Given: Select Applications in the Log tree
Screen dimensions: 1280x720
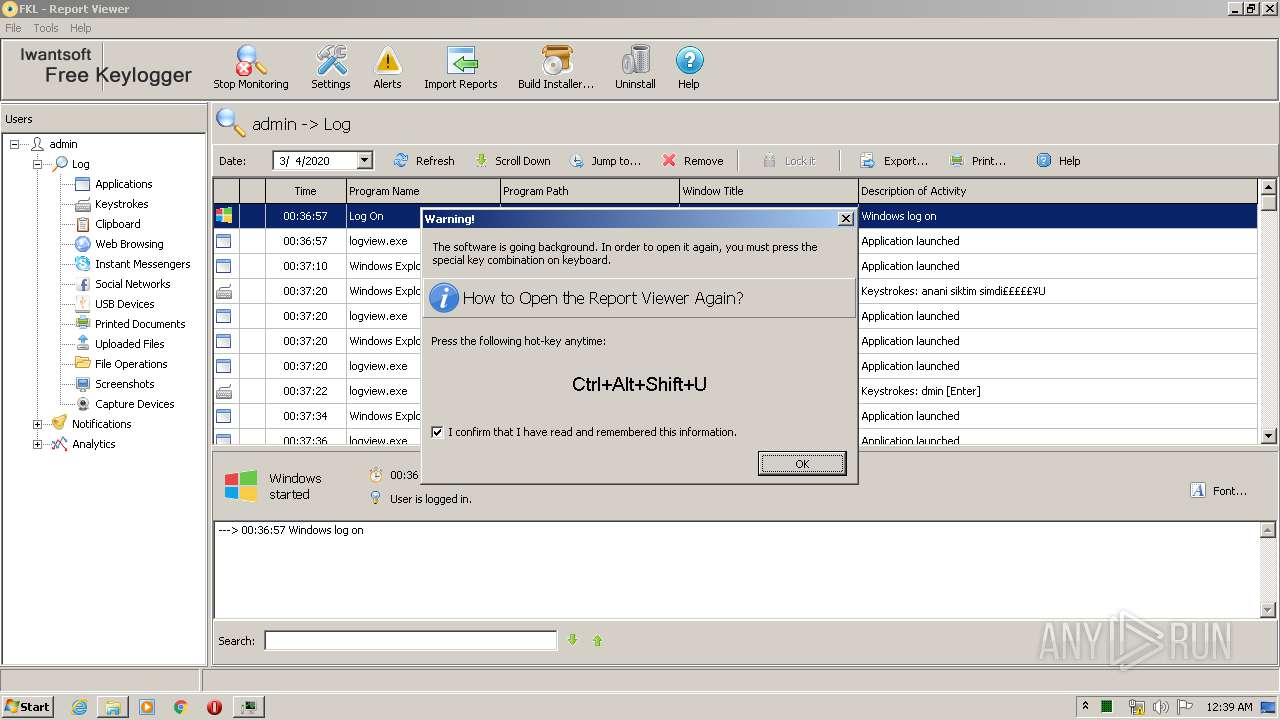Looking at the screenshot, I should click(x=123, y=184).
